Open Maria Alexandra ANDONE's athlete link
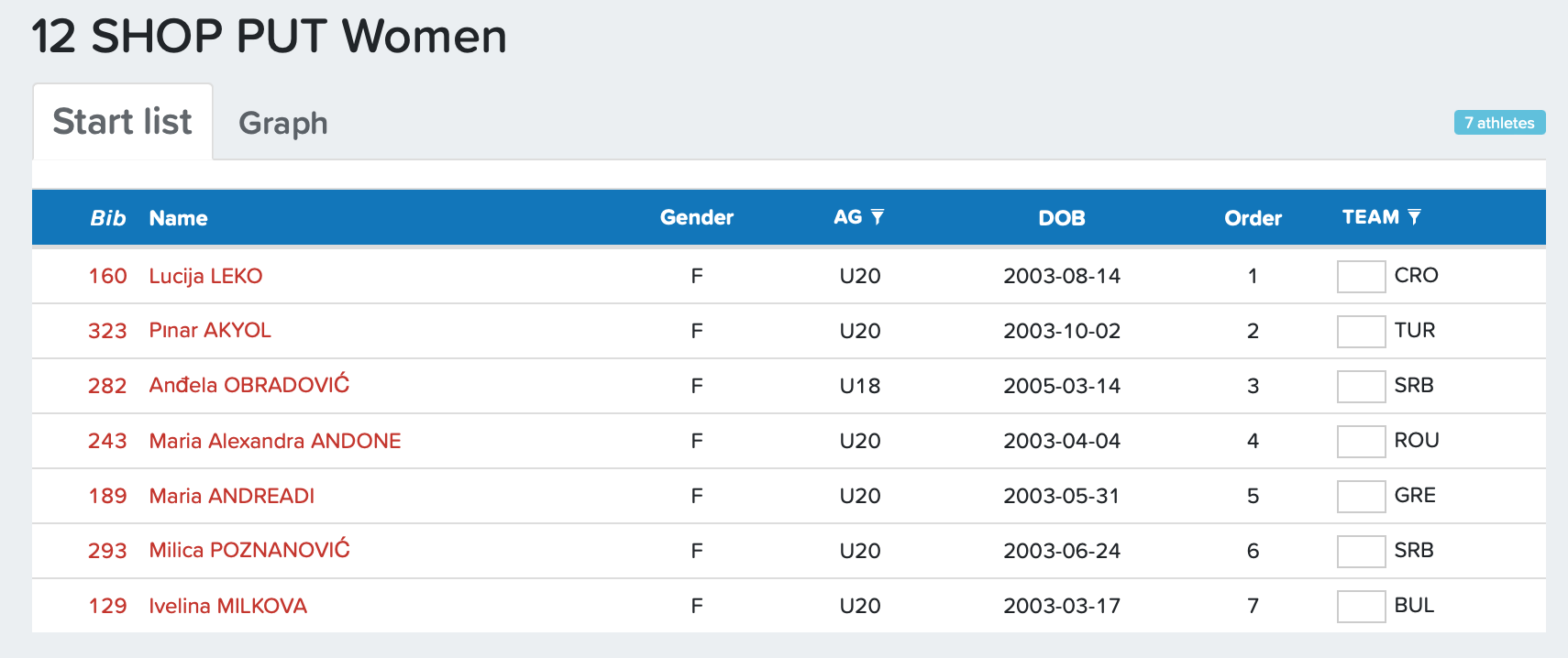 point(275,441)
